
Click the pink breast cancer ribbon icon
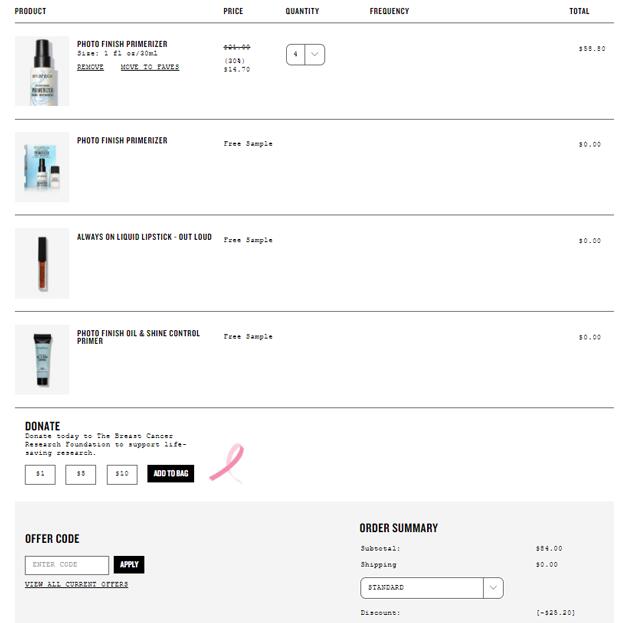click(226, 464)
